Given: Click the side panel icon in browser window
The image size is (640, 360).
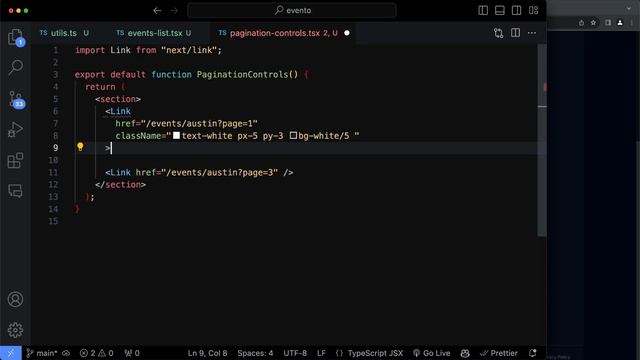Looking at the screenshot, I should pyautogui.click(x=608, y=23).
